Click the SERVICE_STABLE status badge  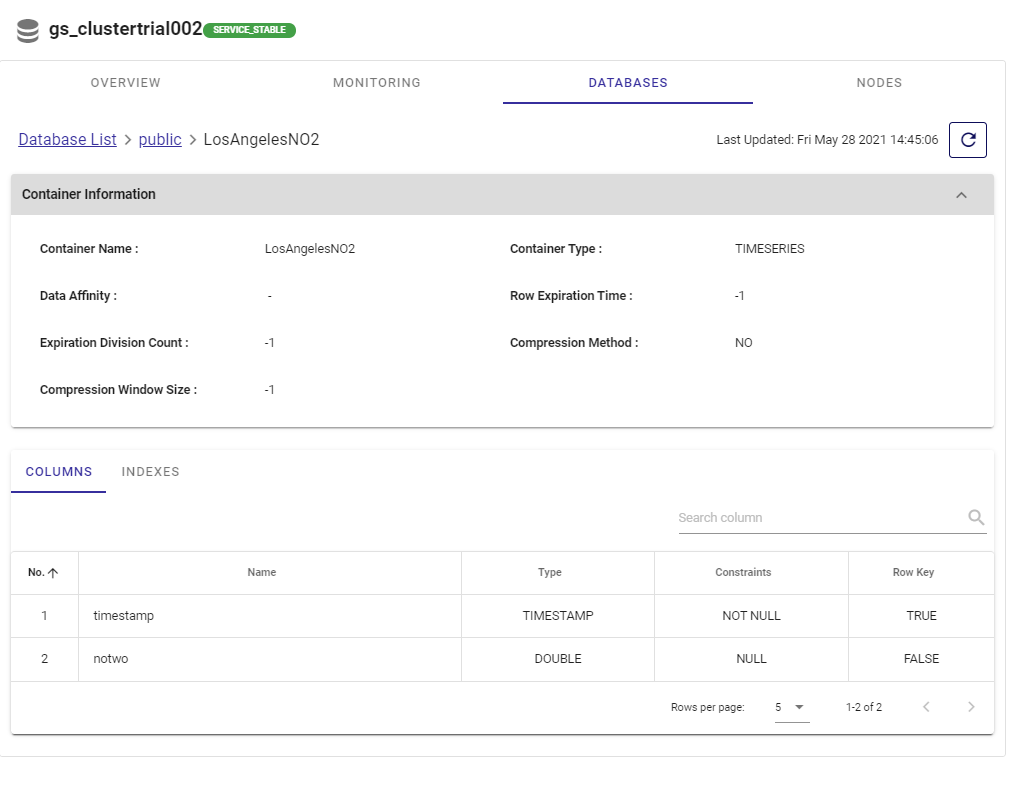pos(249,30)
